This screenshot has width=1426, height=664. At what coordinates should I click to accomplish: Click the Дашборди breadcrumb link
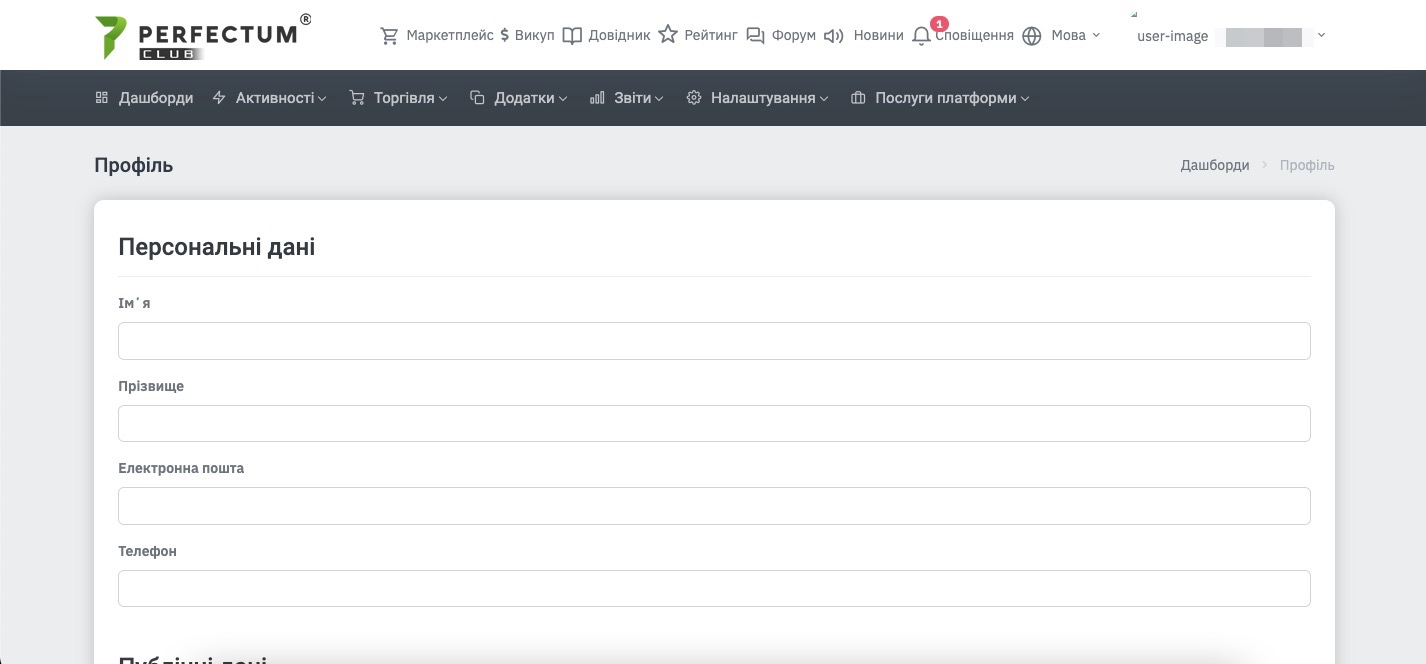coord(1214,165)
